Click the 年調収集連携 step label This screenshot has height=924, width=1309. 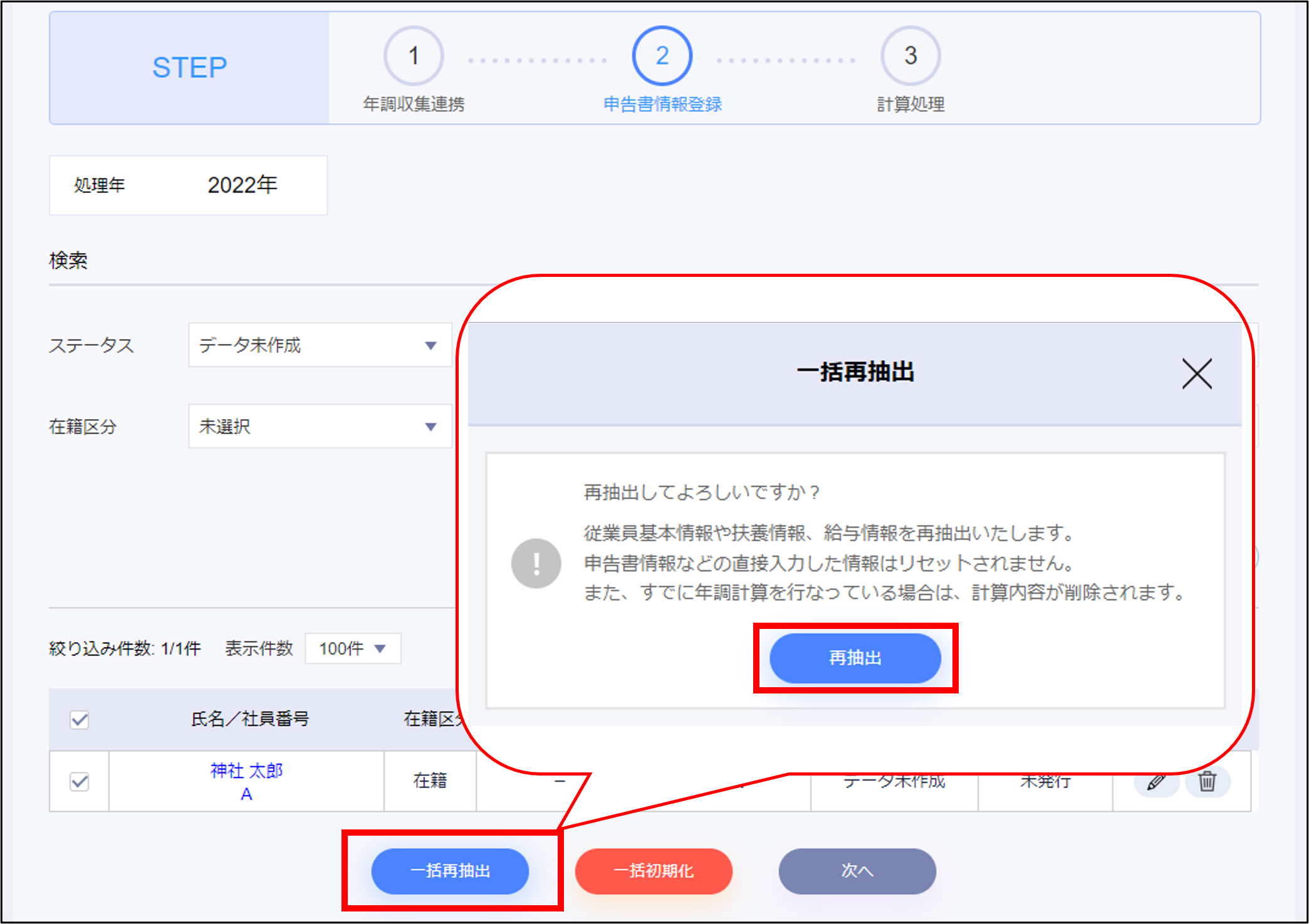pos(414,104)
